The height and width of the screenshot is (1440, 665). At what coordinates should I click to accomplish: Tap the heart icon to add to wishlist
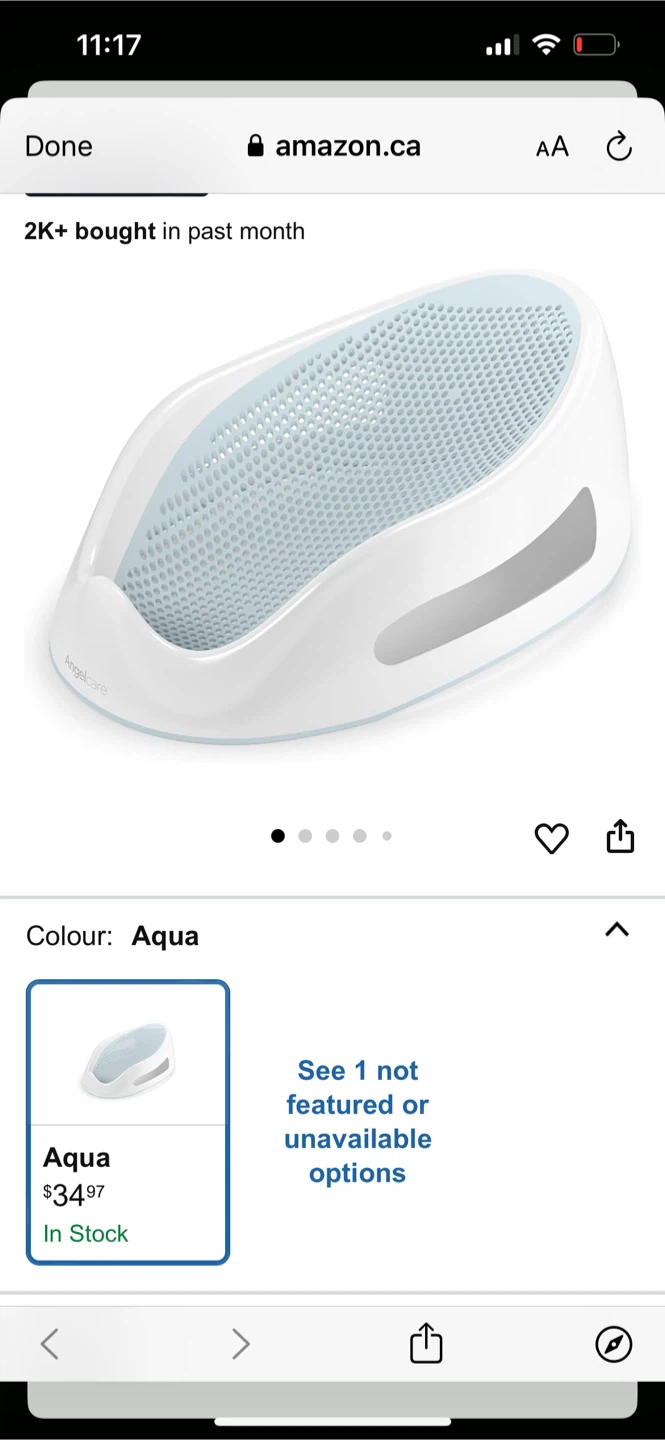(x=551, y=838)
